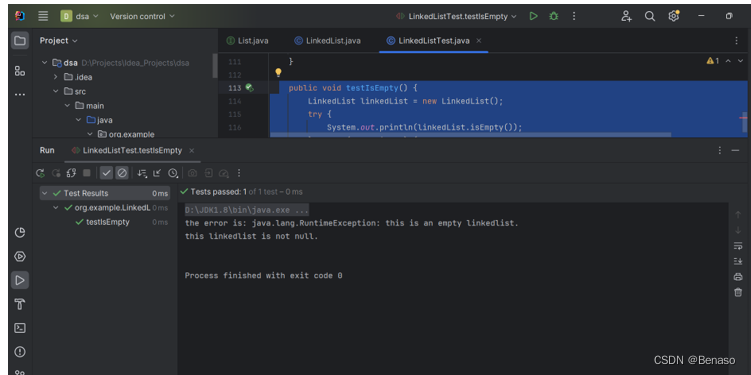Switch to the LinkedList.java tab
The image size is (751, 375).
click(328, 41)
